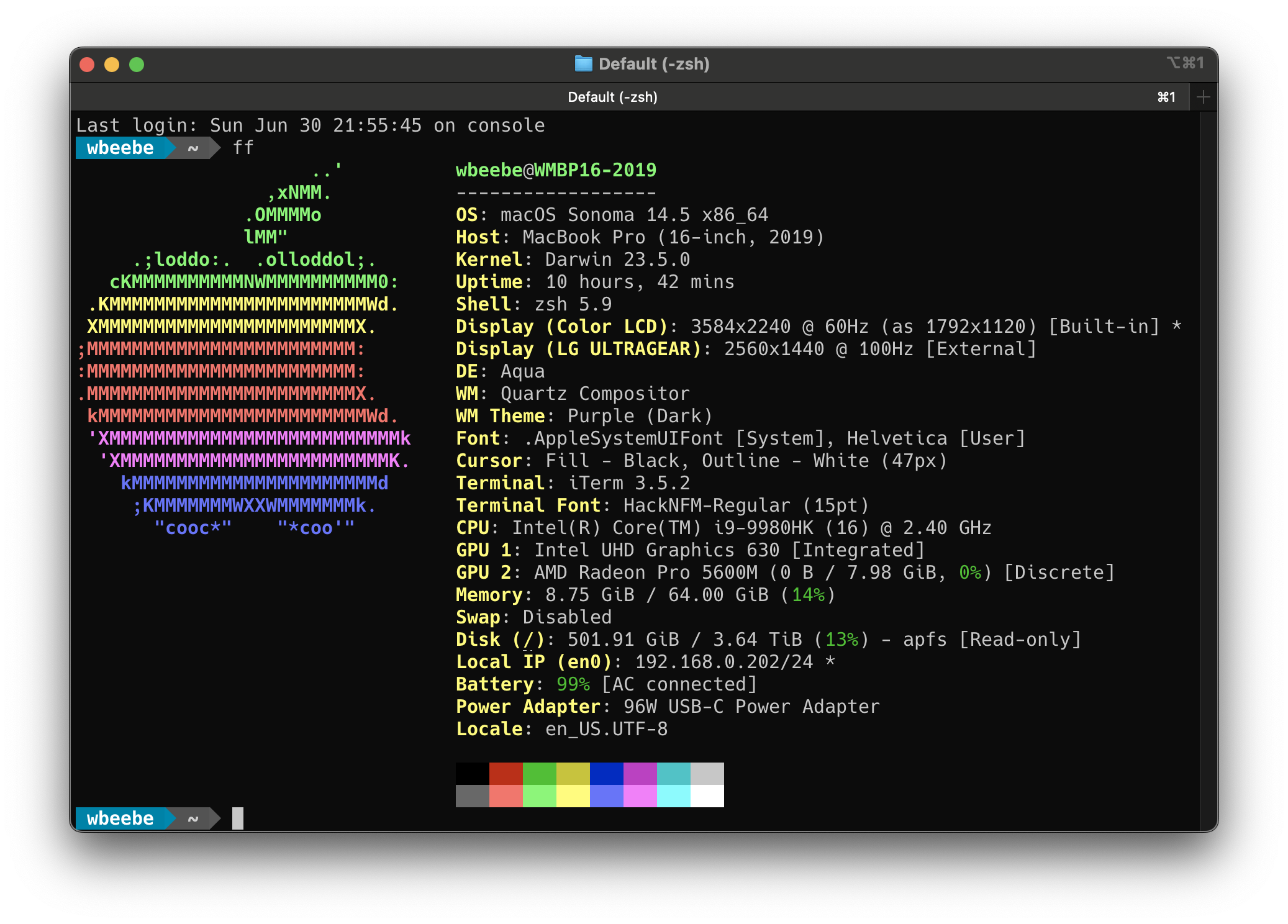1288x924 pixels.
Task: Click '8.75 GiB / 64.00 GiB' memory value
Action: click(x=656, y=595)
